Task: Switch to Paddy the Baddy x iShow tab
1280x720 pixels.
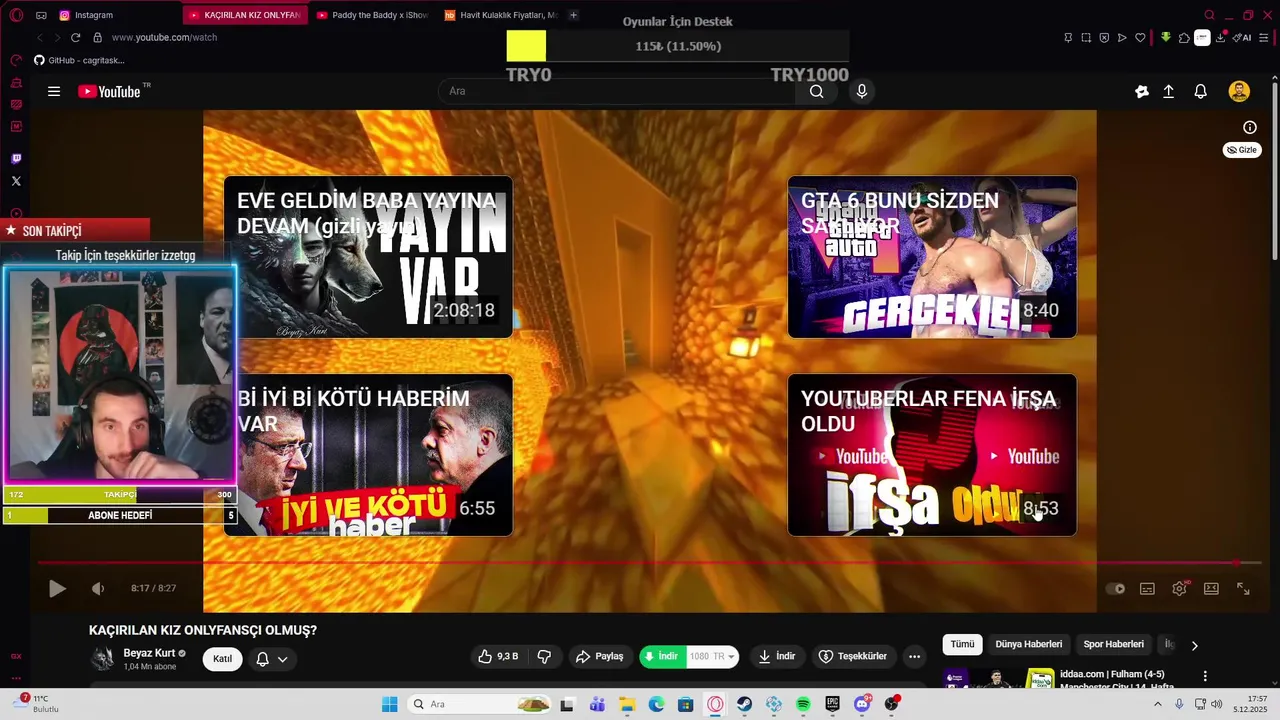Action: (x=371, y=15)
